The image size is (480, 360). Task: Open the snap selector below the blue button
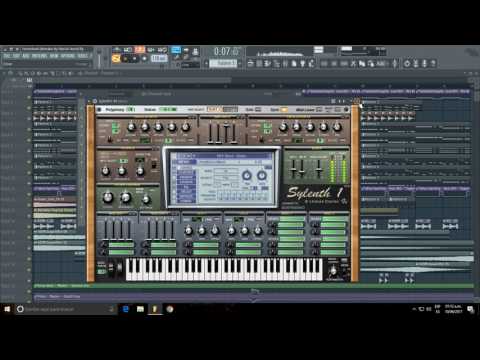pos(190,64)
